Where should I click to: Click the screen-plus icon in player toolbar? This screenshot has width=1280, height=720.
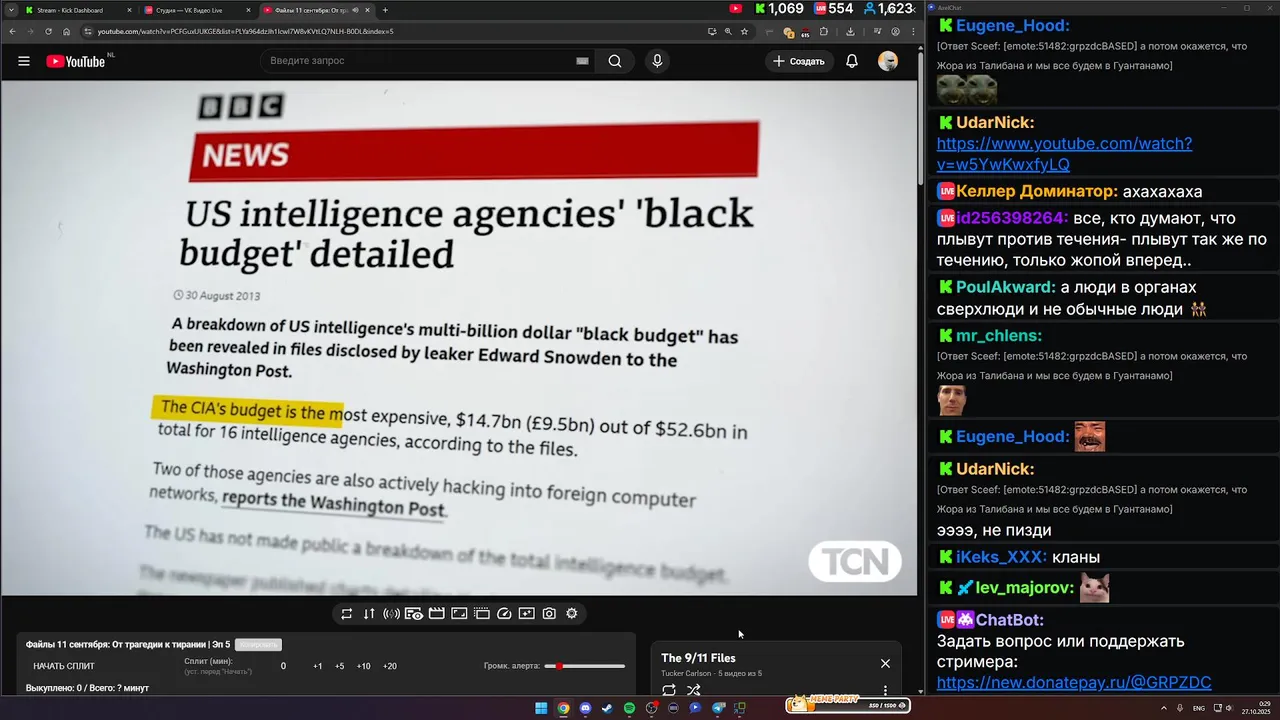click(x=527, y=614)
